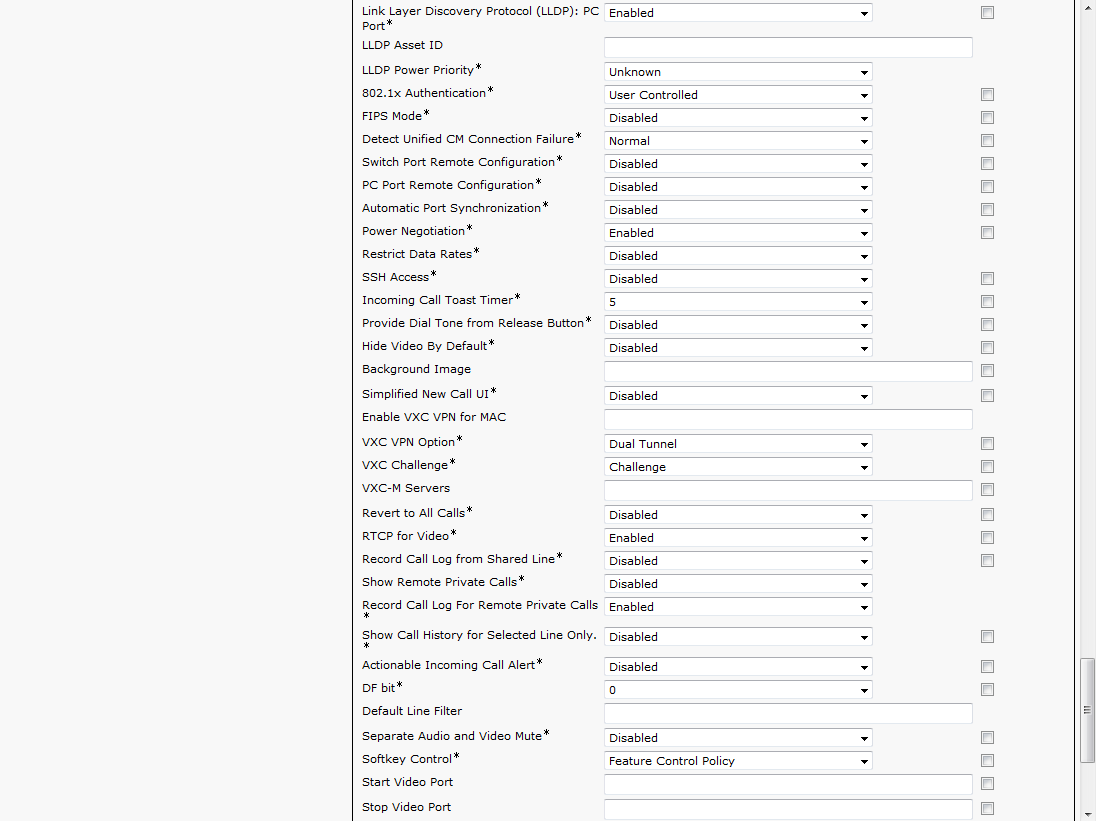Viewport: 1096px width, 821px height.
Task: Click into the VXC-M Servers input box
Action: 788,490
